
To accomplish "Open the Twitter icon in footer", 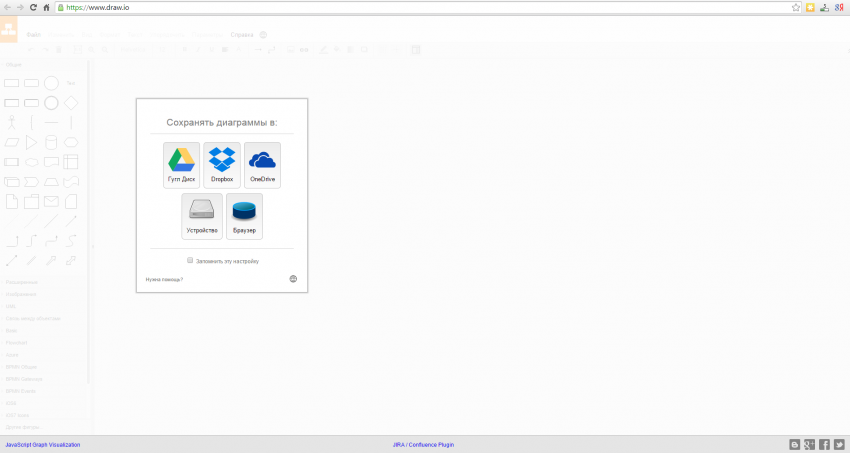I will point(840,444).
